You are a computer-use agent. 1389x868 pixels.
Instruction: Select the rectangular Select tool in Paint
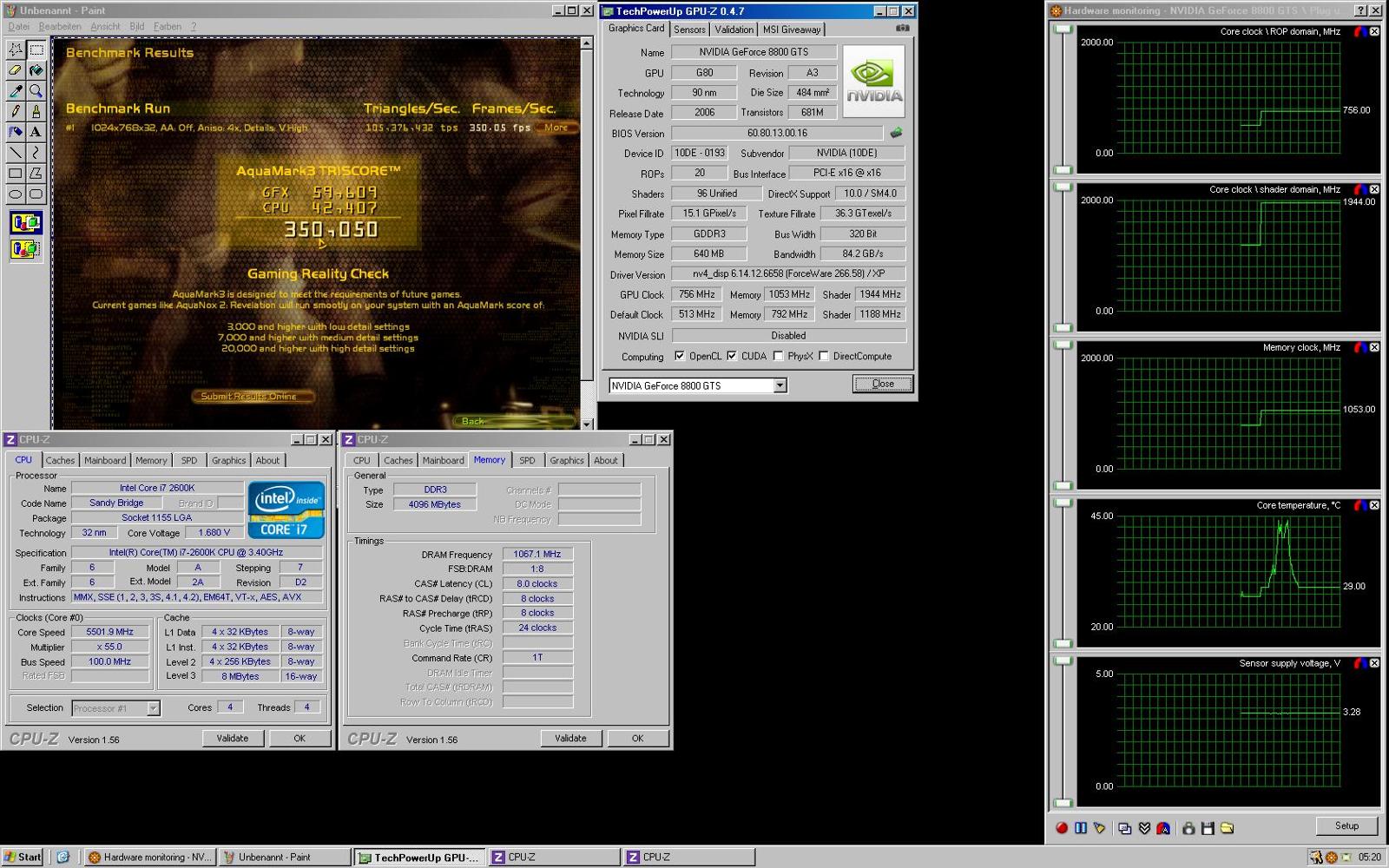36,49
